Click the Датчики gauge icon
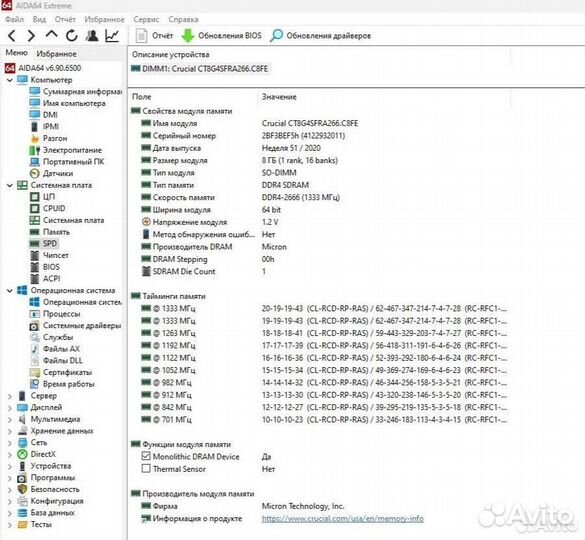 (x=35, y=174)
